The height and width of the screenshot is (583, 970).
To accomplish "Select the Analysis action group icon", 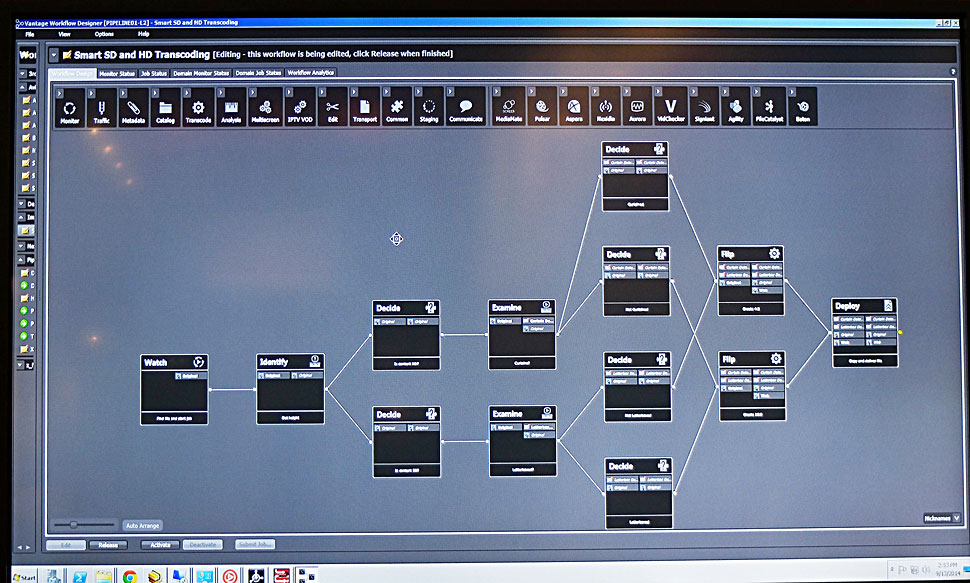I will point(231,107).
